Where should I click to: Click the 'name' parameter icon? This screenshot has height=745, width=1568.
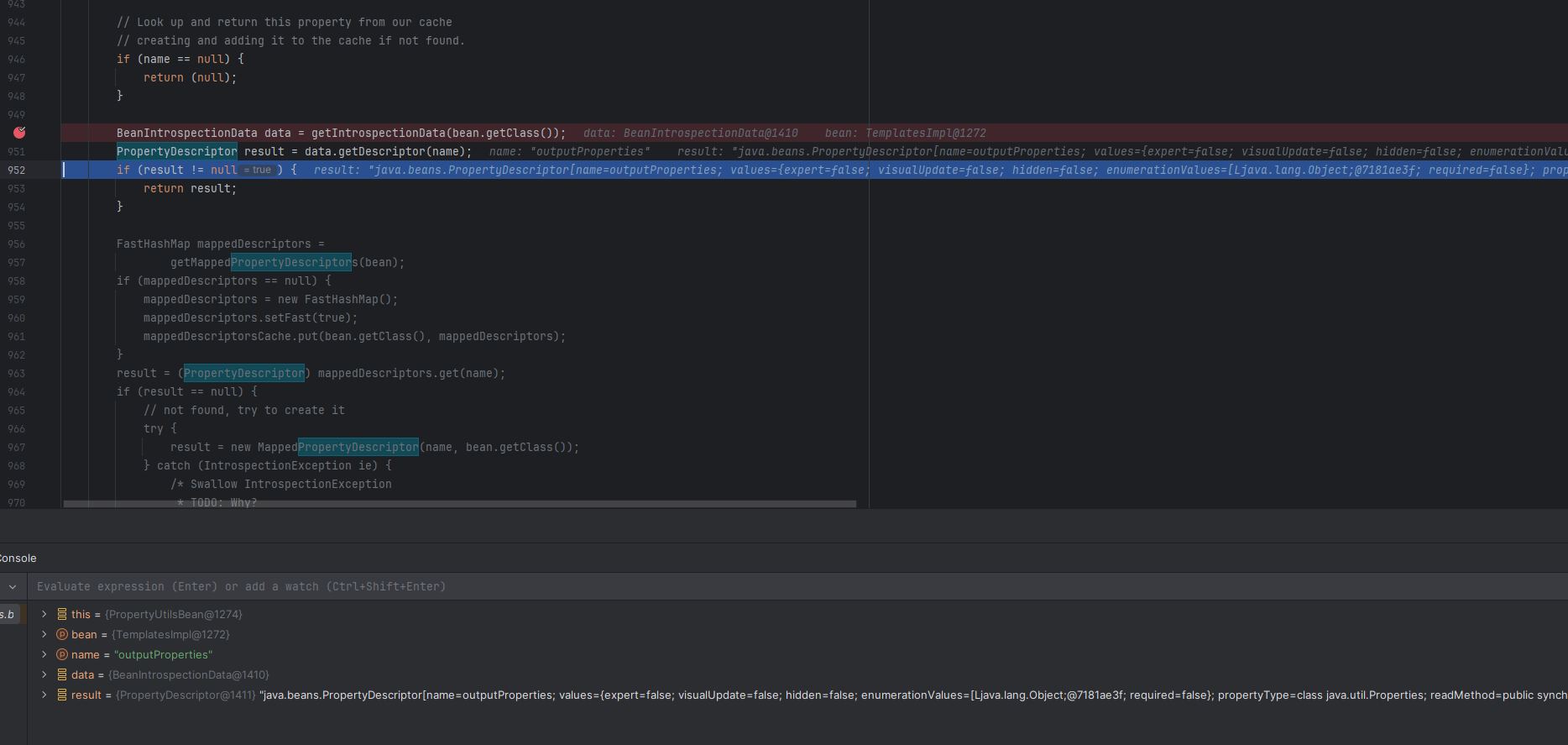click(x=62, y=655)
